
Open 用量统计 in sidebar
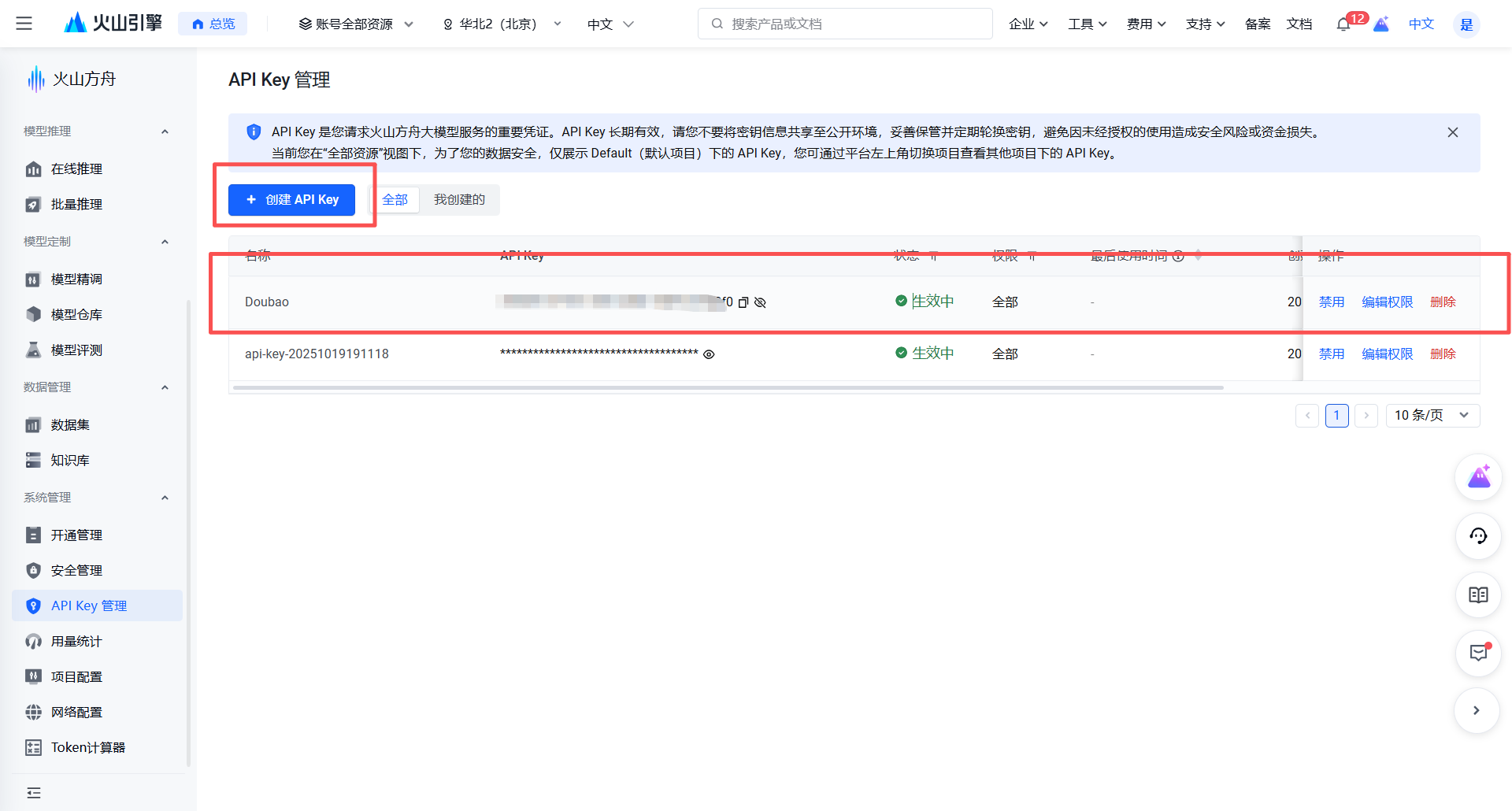(98, 642)
